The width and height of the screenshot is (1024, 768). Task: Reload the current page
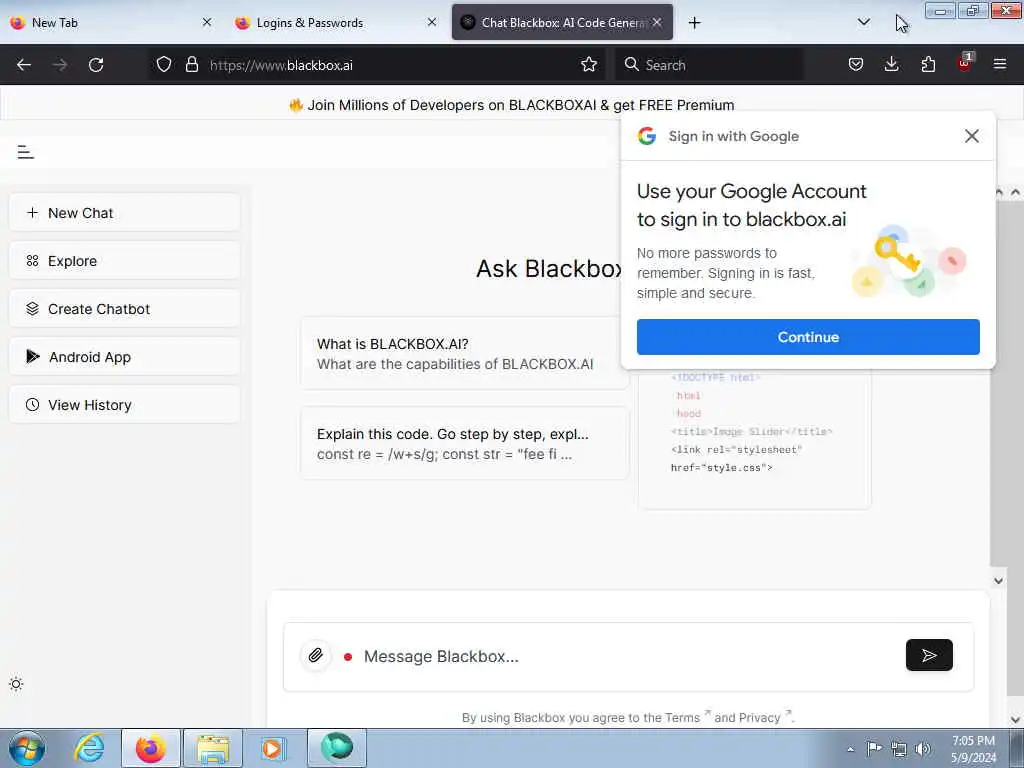(96, 65)
